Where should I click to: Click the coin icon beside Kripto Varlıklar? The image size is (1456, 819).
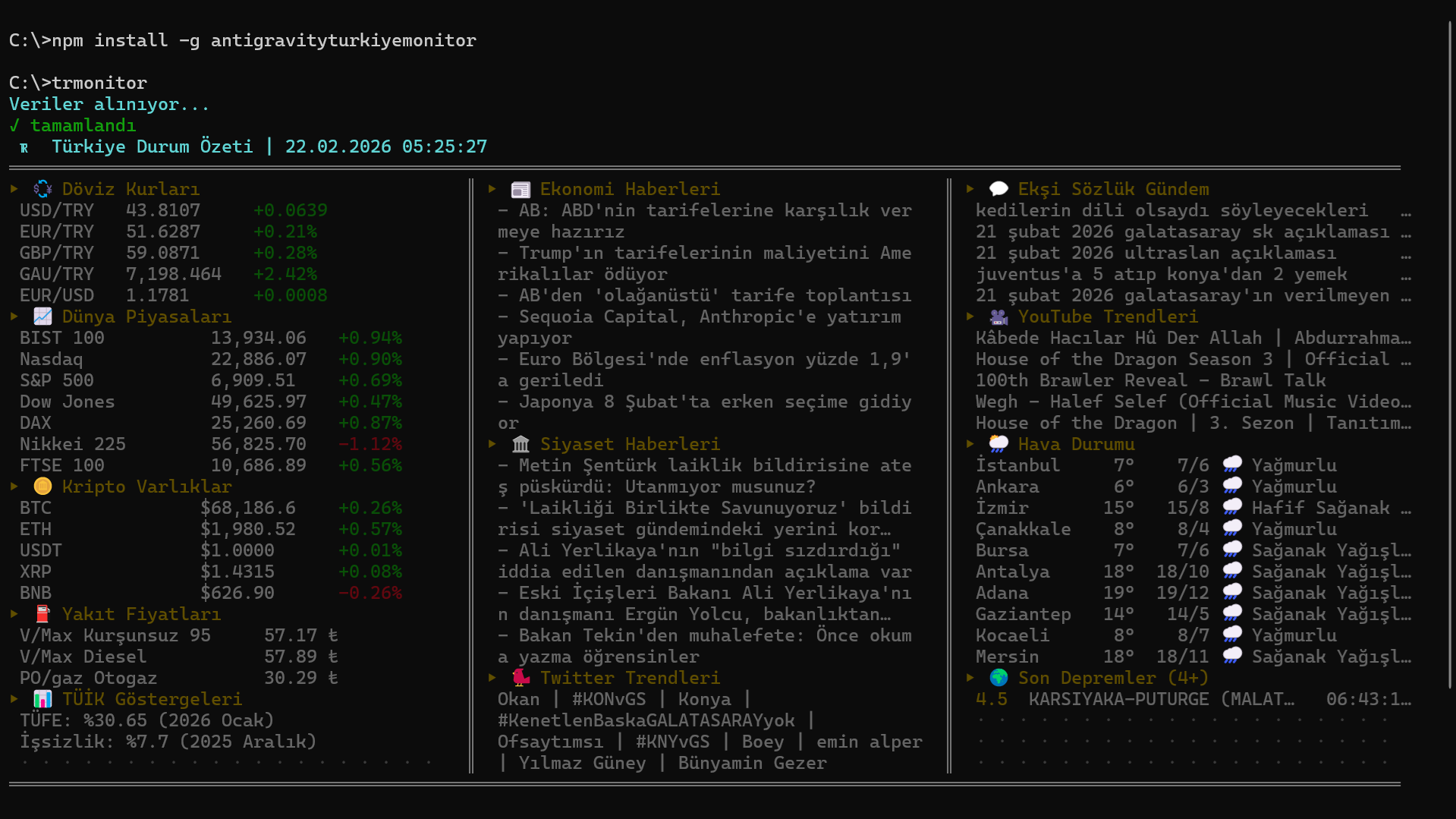point(42,487)
